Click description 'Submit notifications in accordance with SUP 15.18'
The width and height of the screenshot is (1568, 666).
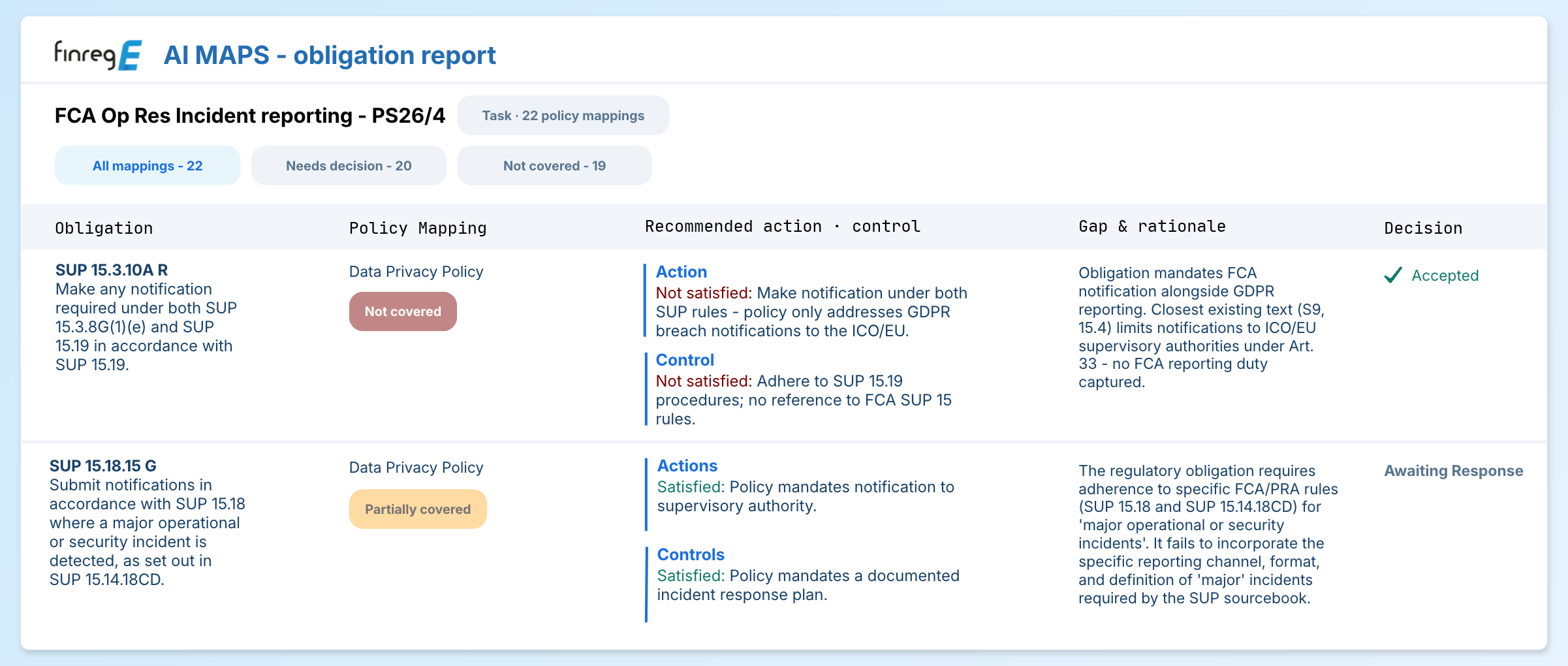click(x=148, y=532)
